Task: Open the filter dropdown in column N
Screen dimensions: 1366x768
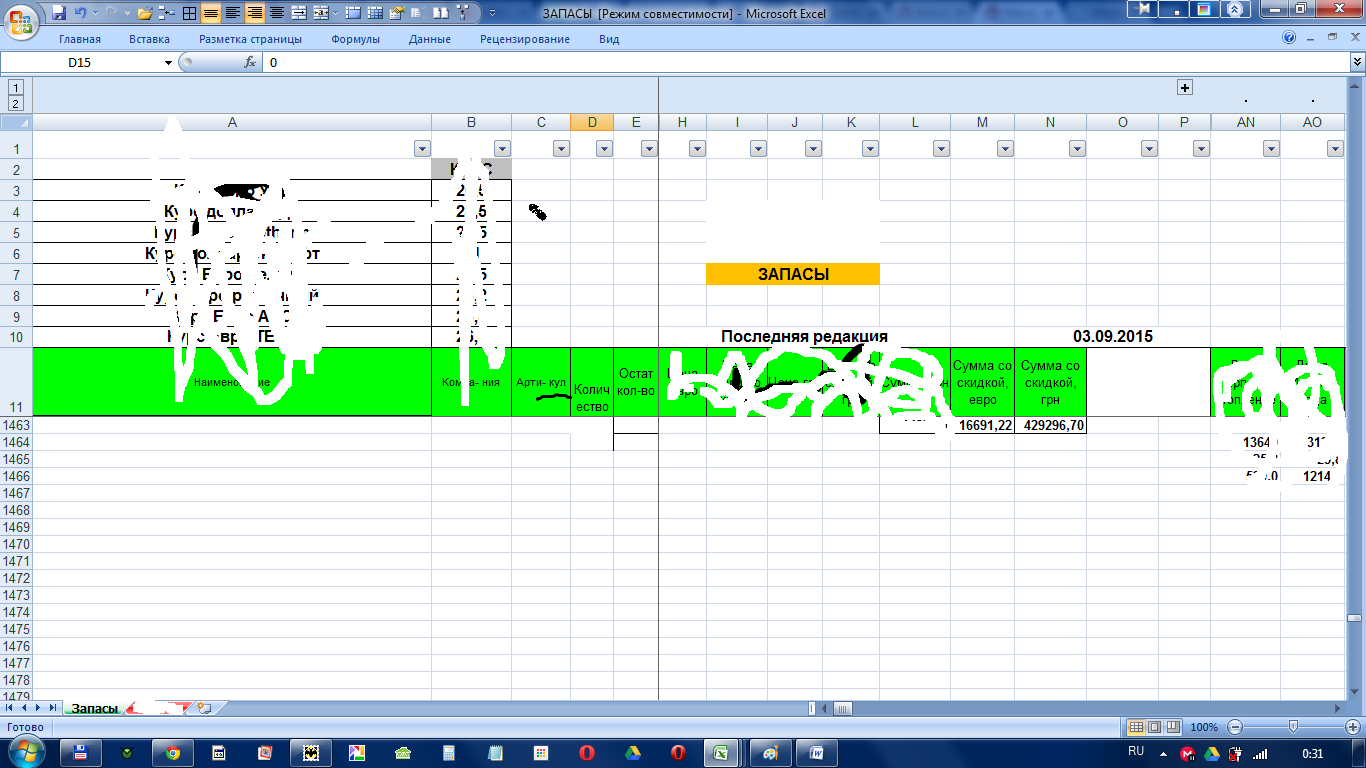Action: (x=1077, y=148)
